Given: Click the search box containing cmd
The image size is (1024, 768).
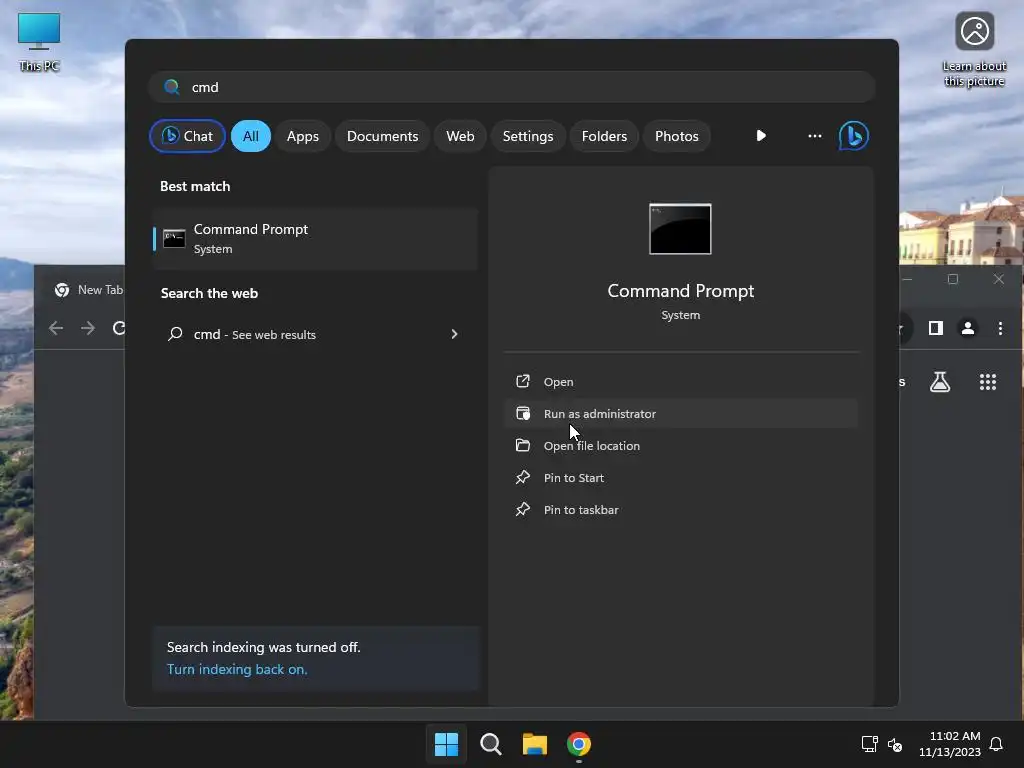Looking at the screenshot, I should [x=512, y=87].
